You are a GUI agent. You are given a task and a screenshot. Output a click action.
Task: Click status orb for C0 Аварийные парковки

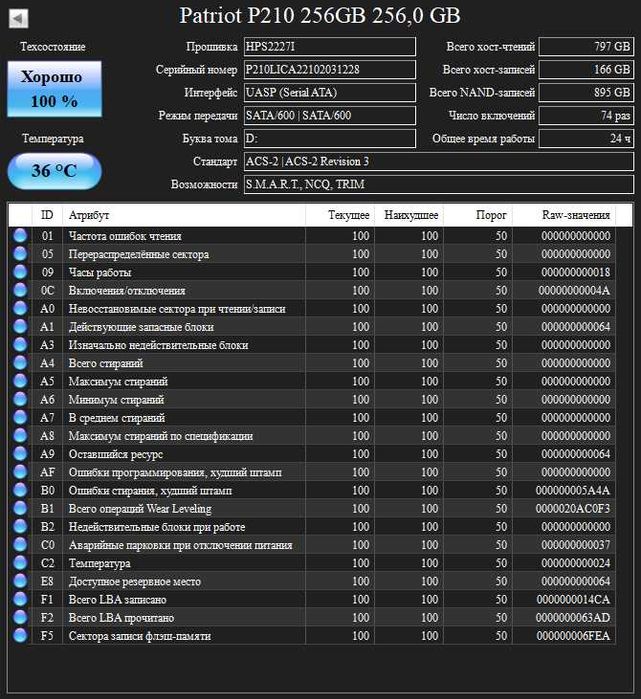click(x=20, y=545)
